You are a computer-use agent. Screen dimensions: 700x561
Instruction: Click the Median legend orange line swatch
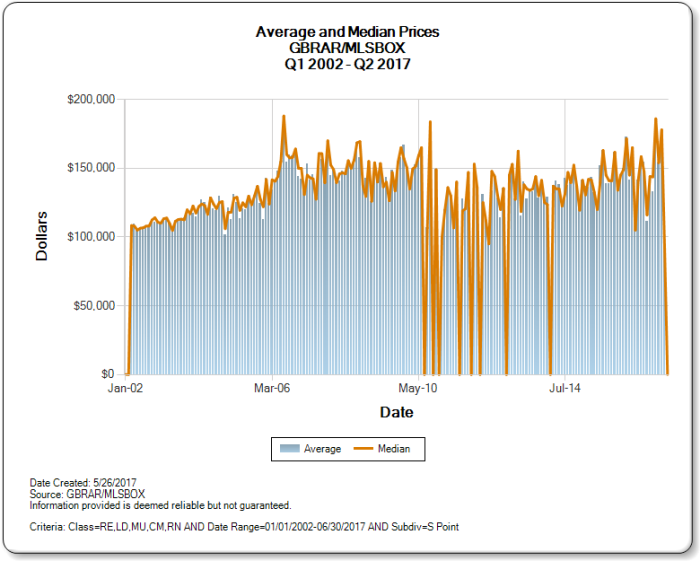pos(363,449)
